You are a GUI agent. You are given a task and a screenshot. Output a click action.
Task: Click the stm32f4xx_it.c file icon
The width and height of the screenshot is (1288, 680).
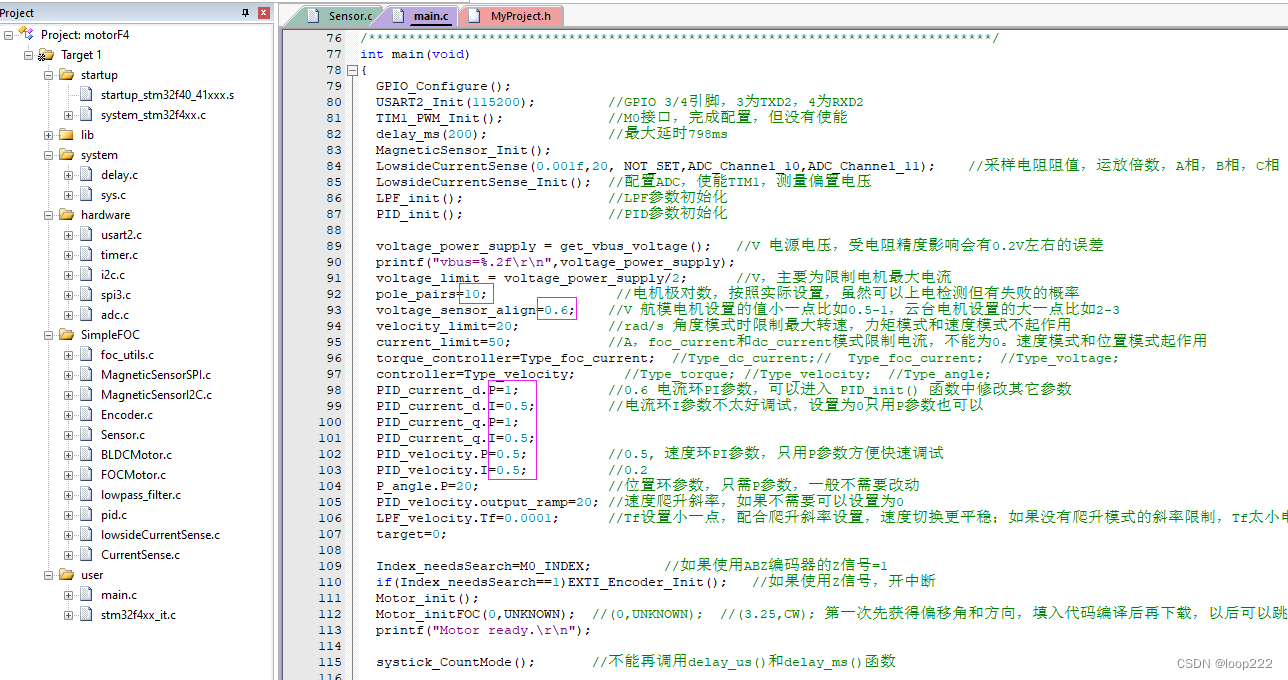pyautogui.click(x=87, y=615)
